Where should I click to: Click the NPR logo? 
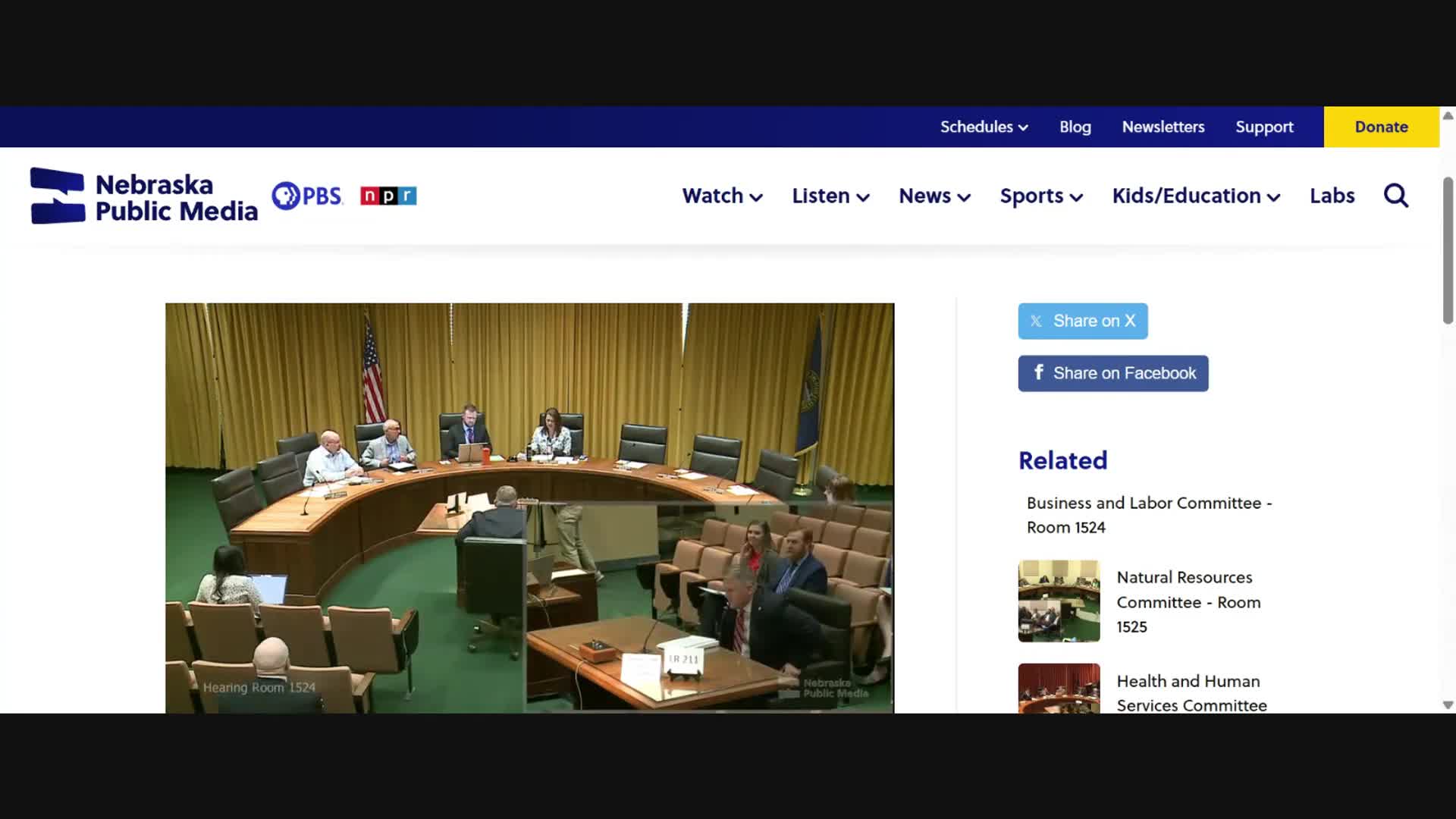coord(388,196)
